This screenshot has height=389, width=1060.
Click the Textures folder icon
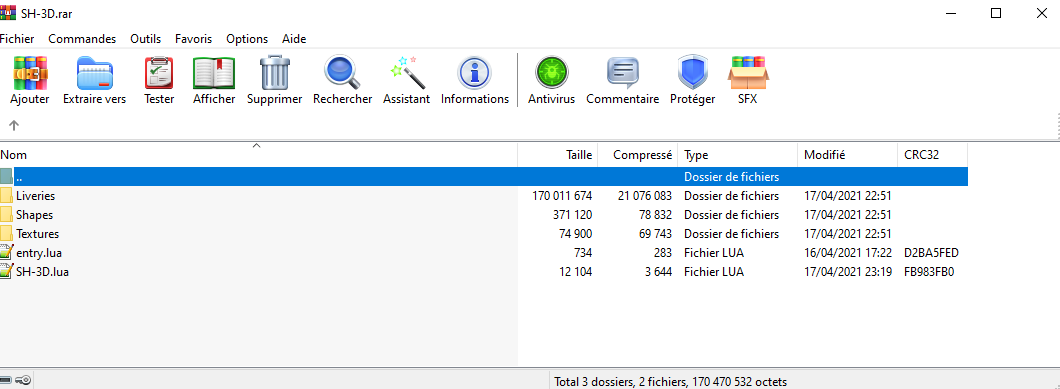click(x=7, y=233)
